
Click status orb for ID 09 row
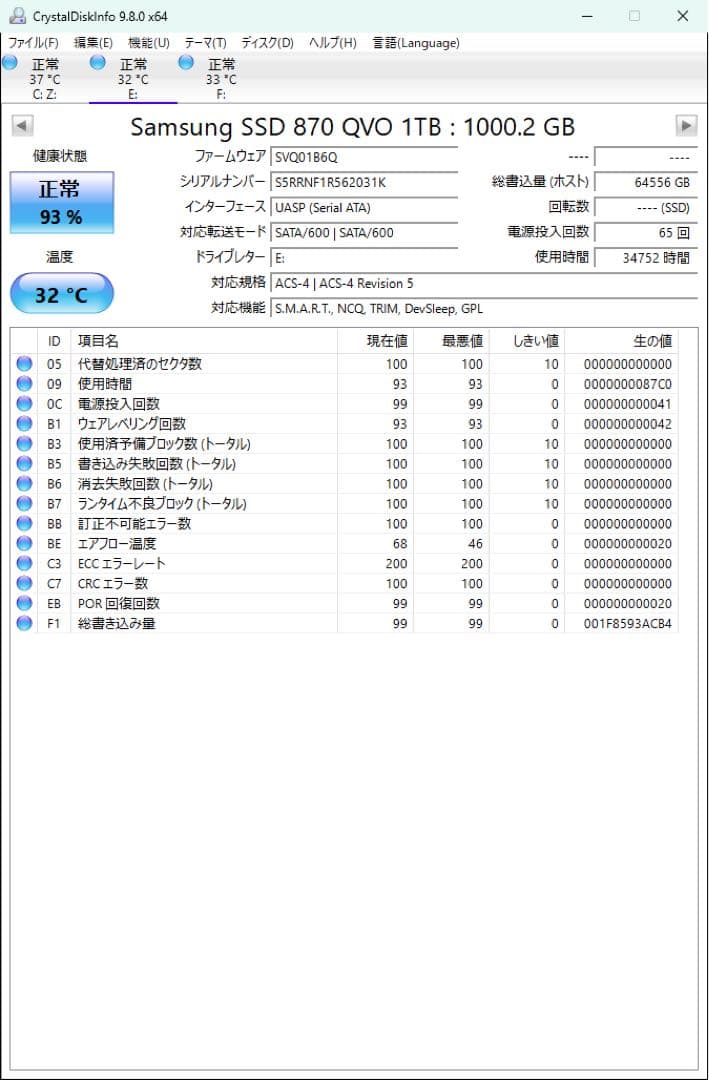tap(25, 384)
